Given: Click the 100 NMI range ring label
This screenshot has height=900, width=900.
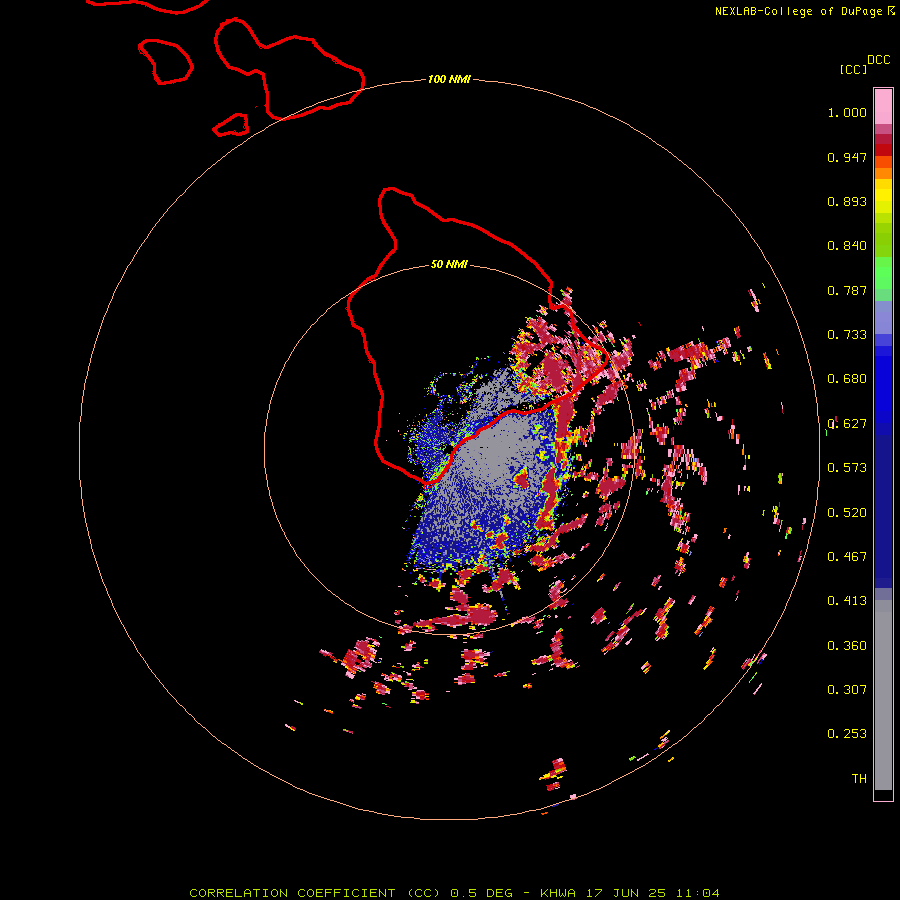Looking at the screenshot, I should 449,79.
